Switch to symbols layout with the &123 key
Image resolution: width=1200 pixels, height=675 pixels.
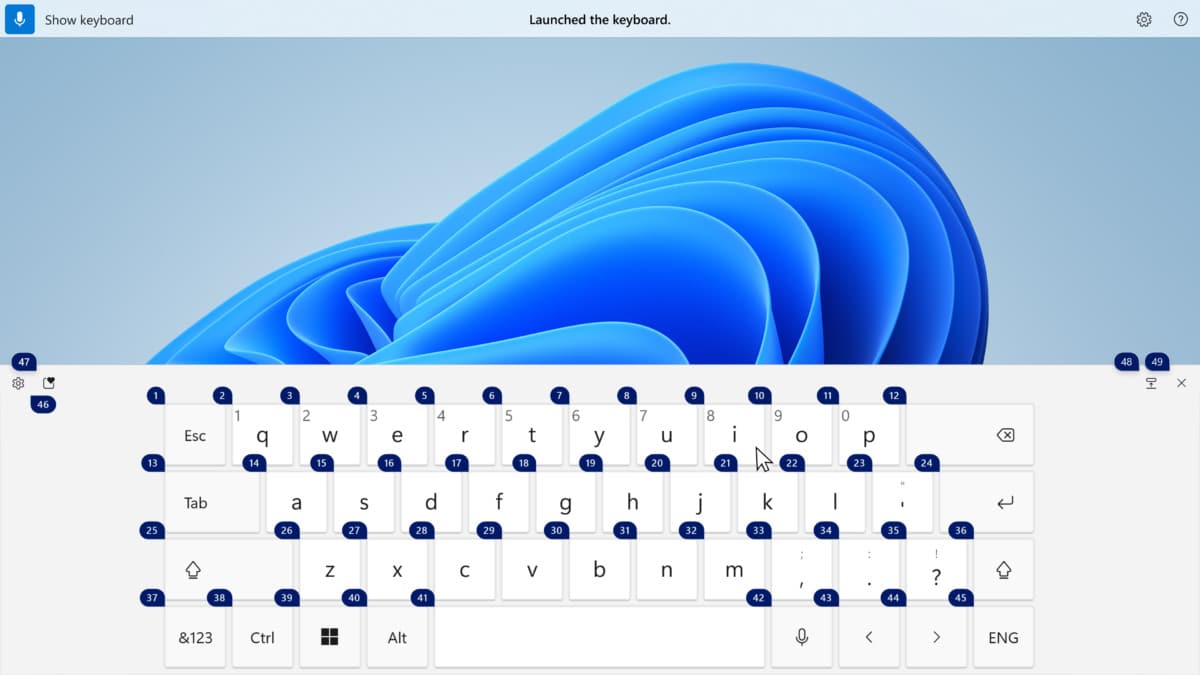coord(195,637)
